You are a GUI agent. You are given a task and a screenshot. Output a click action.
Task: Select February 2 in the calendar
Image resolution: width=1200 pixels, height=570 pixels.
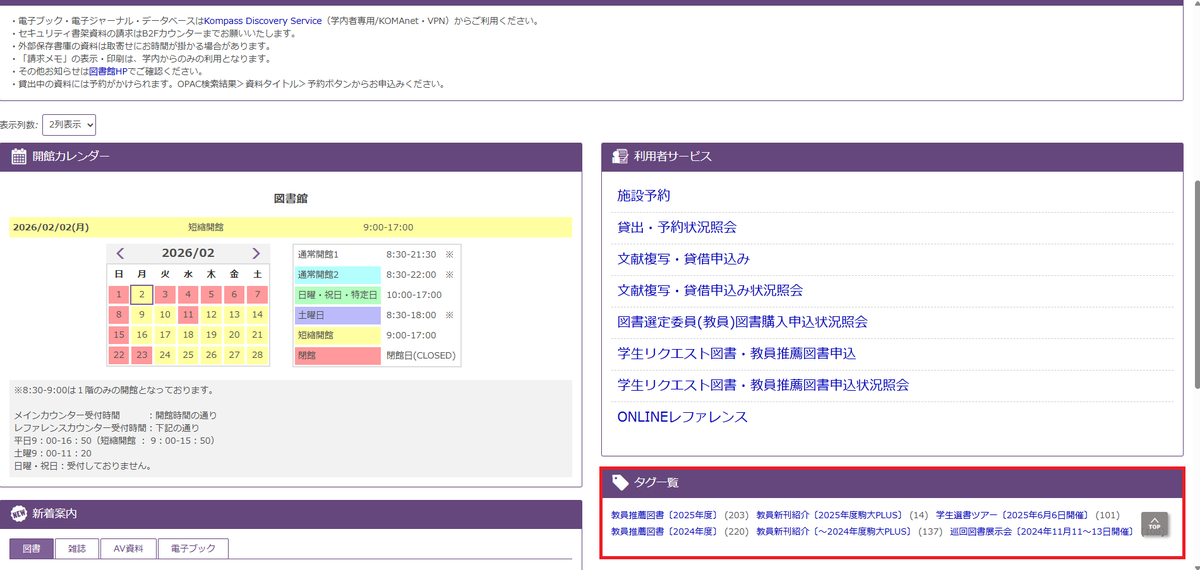click(x=142, y=294)
